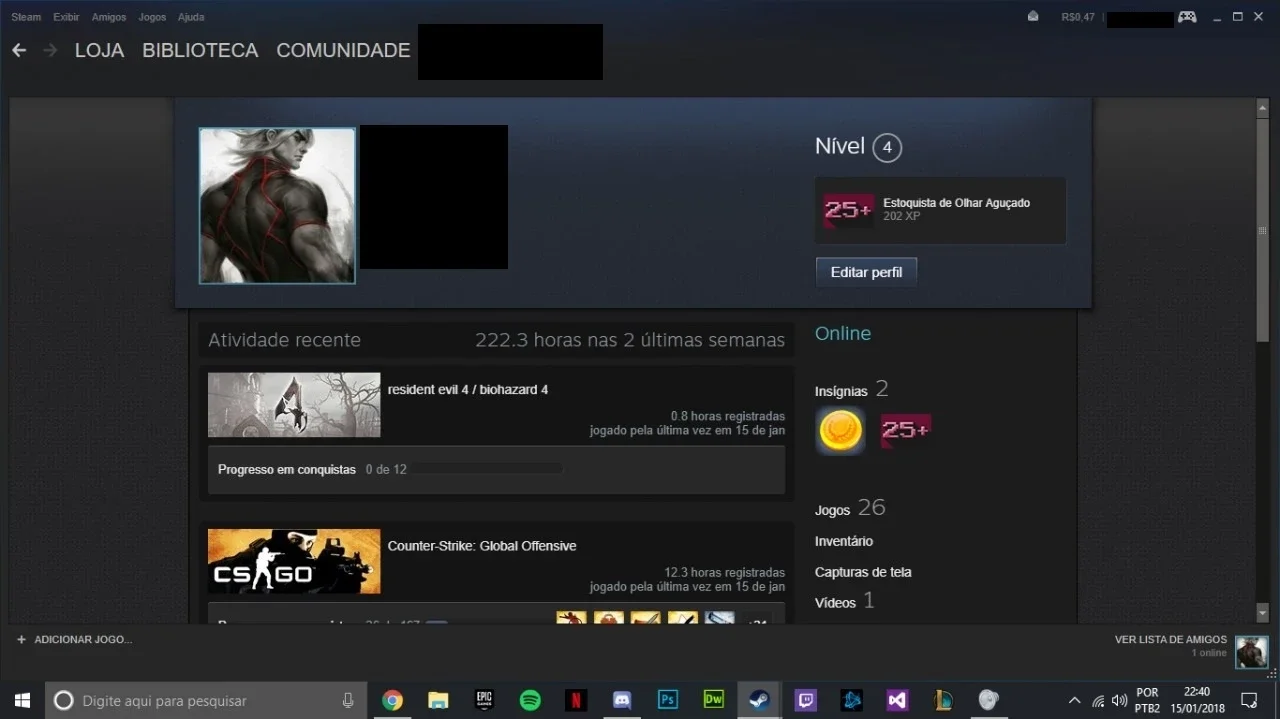The image size is (1280, 719).
Task: Open Netflix from the taskbar
Action: point(576,700)
